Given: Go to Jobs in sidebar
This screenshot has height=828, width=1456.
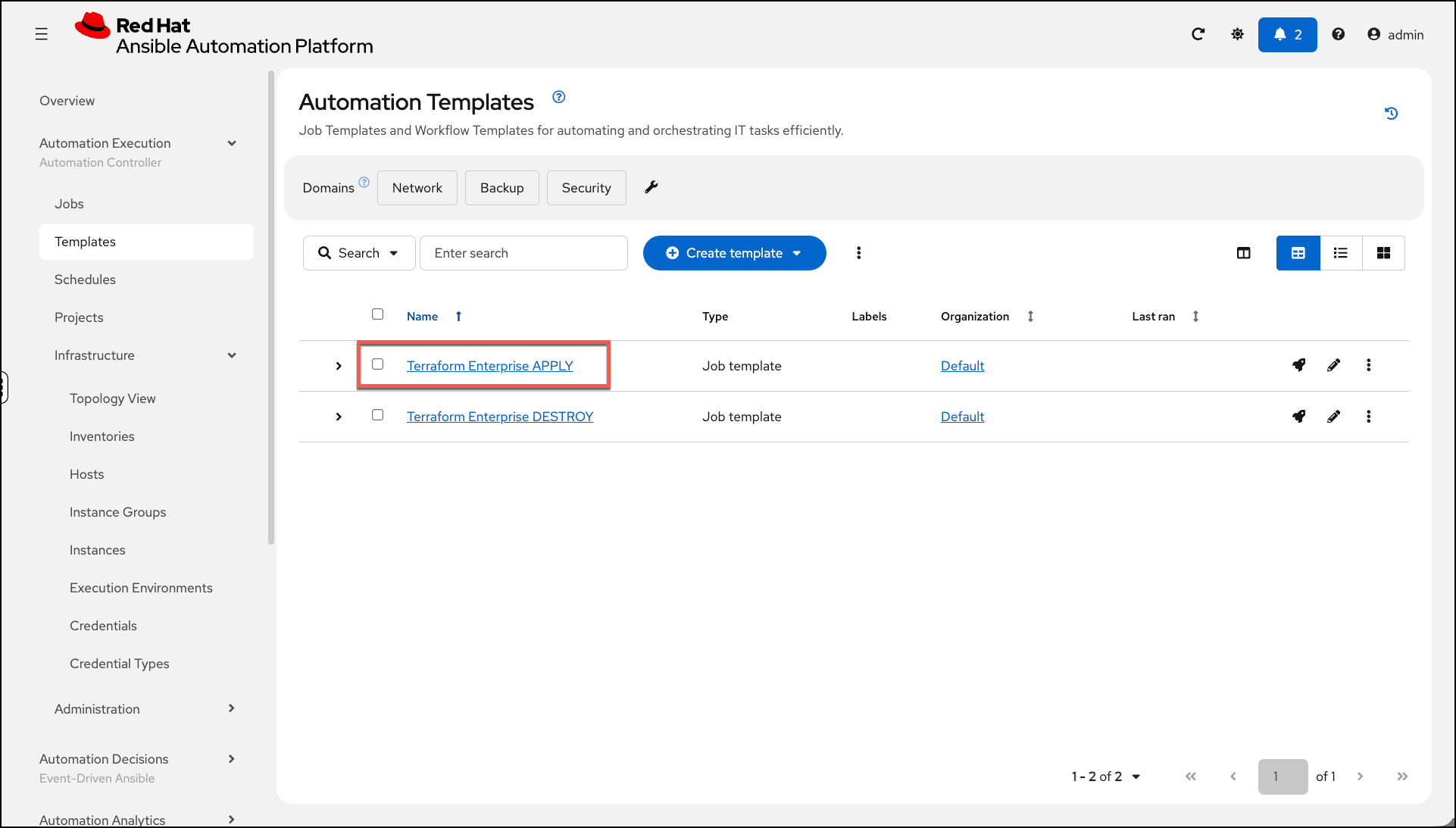Looking at the screenshot, I should (x=69, y=204).
